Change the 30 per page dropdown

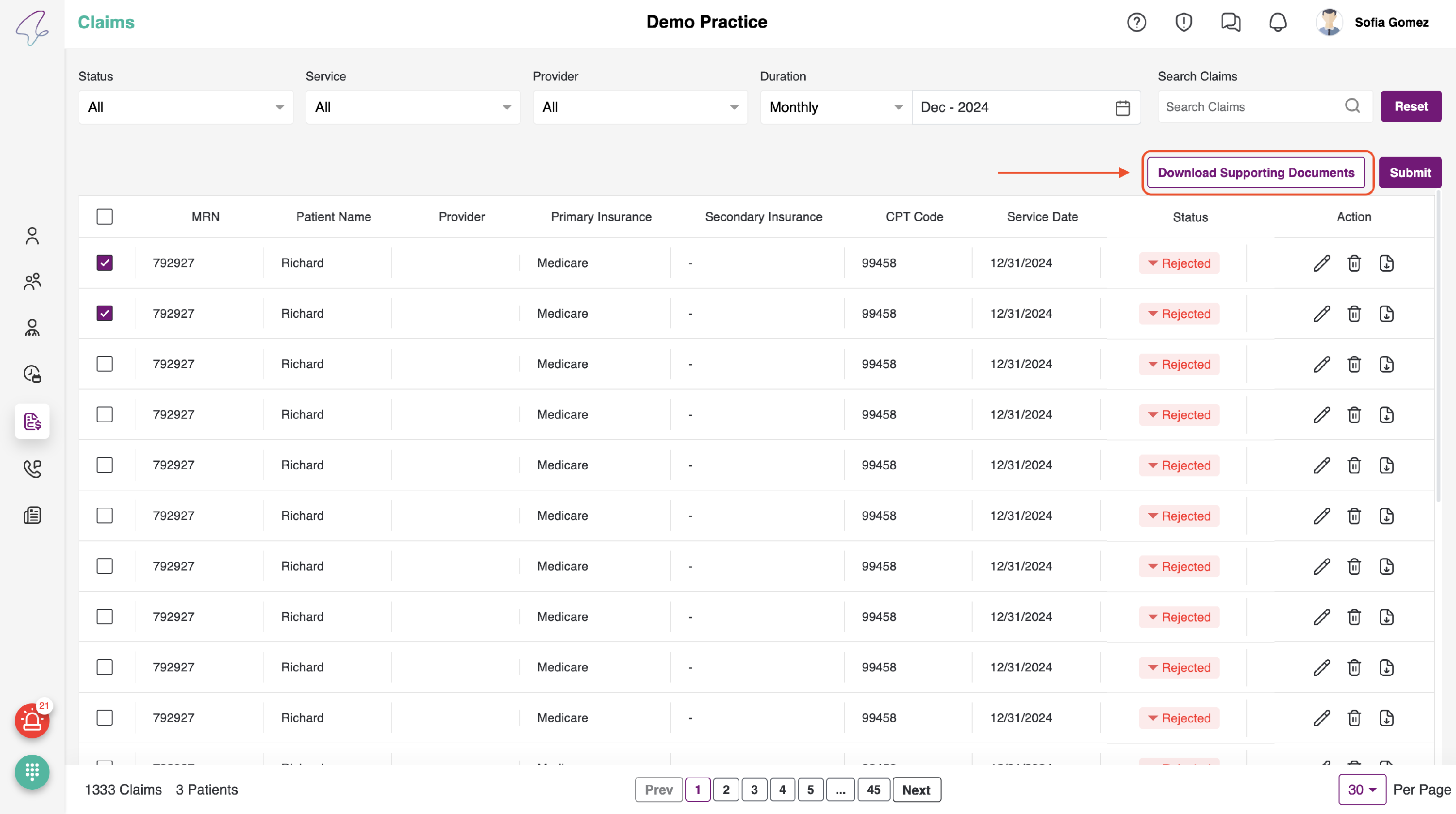1361,790
